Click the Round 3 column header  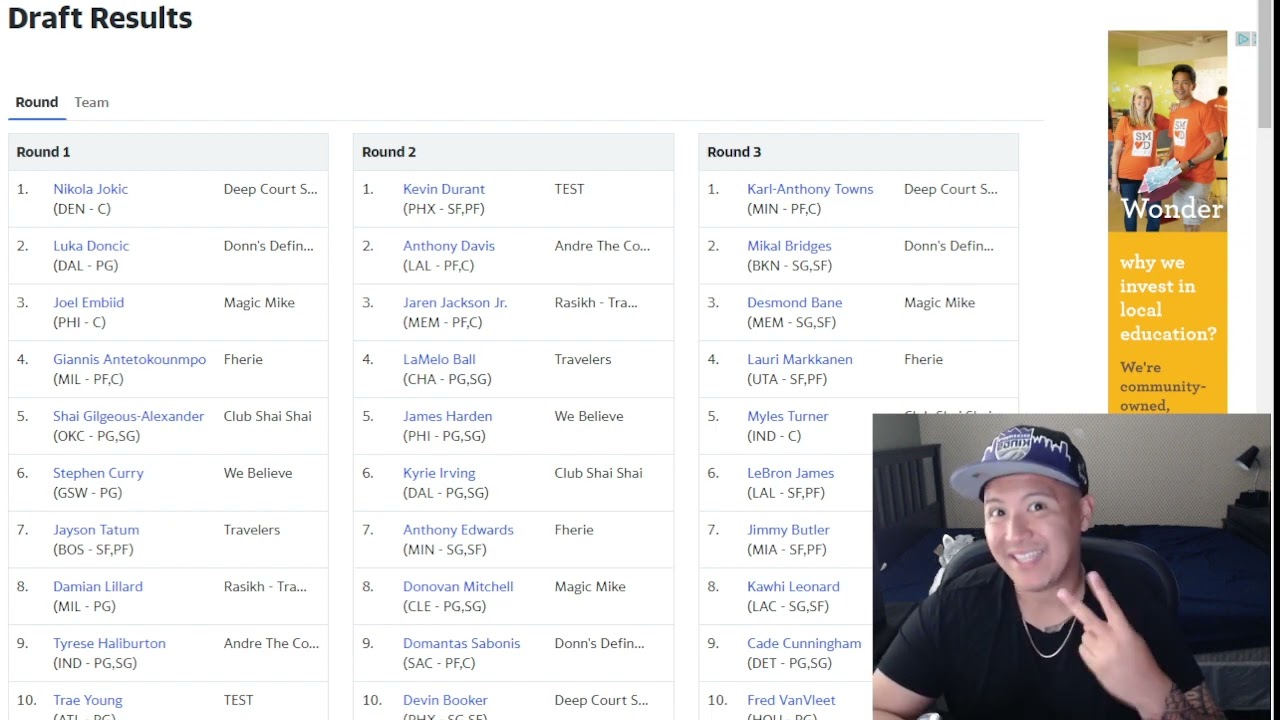click(858, 152)
